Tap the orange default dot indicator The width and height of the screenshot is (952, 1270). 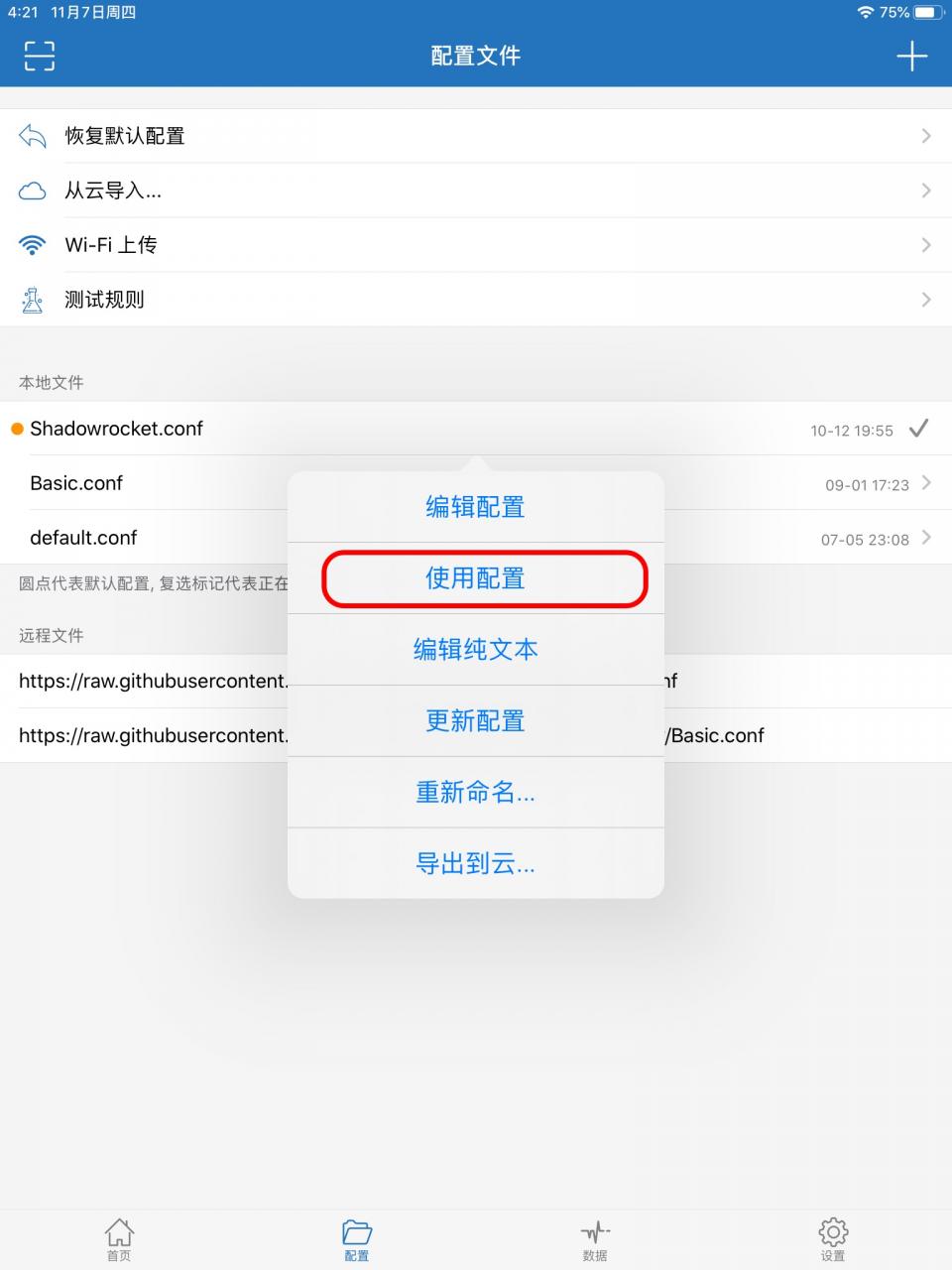tap(17, 429)
